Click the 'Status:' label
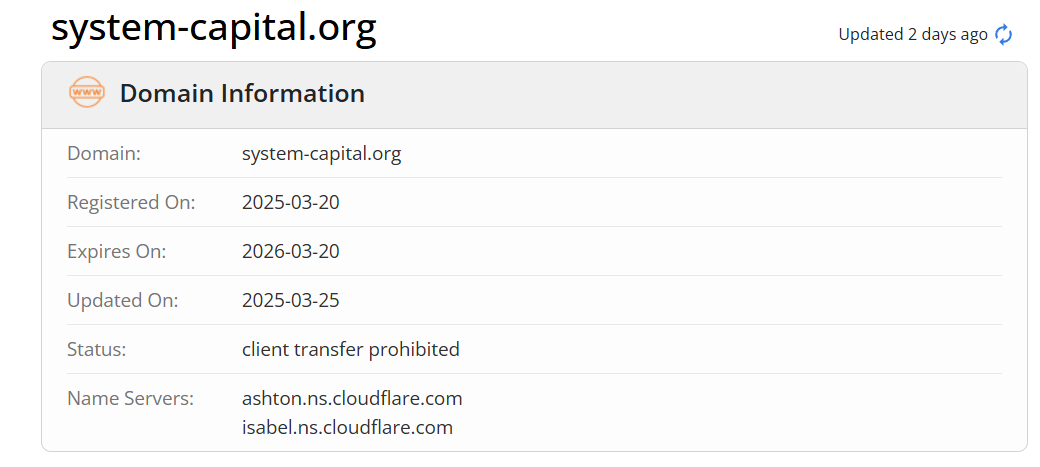This screenshot has height=467, width=1040. click(x=97, y=350)
